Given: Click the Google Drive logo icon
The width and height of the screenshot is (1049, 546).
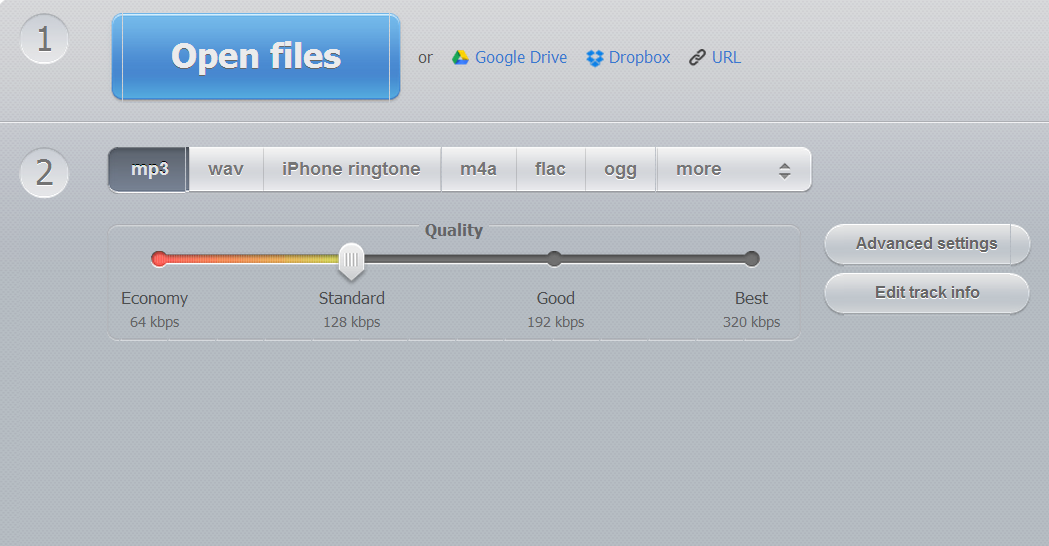Looking at the screenshot, I should (460, 58).
